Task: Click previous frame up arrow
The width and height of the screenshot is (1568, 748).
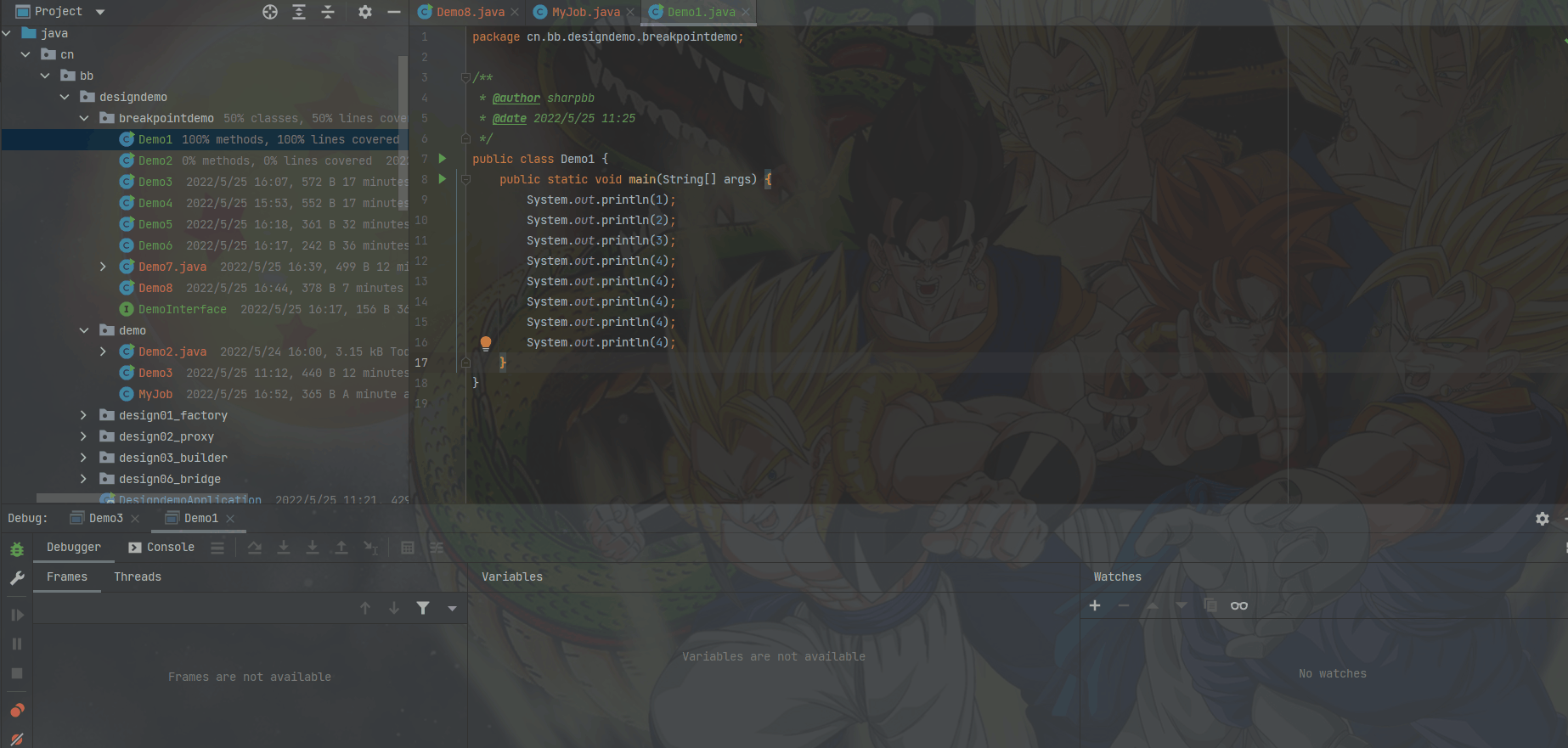Action: click(365, 608)
